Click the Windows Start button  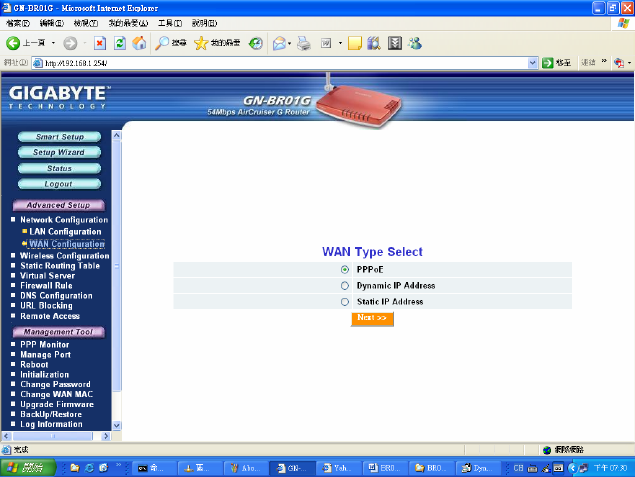point(28,468)
